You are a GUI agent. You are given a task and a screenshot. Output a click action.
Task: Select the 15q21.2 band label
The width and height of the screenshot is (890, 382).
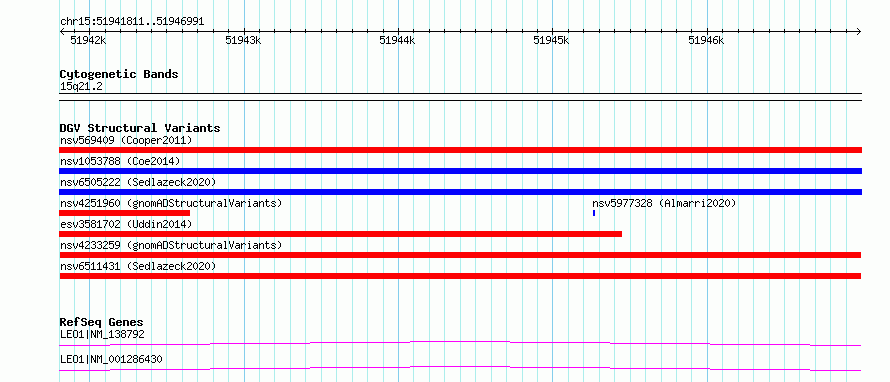81,87
